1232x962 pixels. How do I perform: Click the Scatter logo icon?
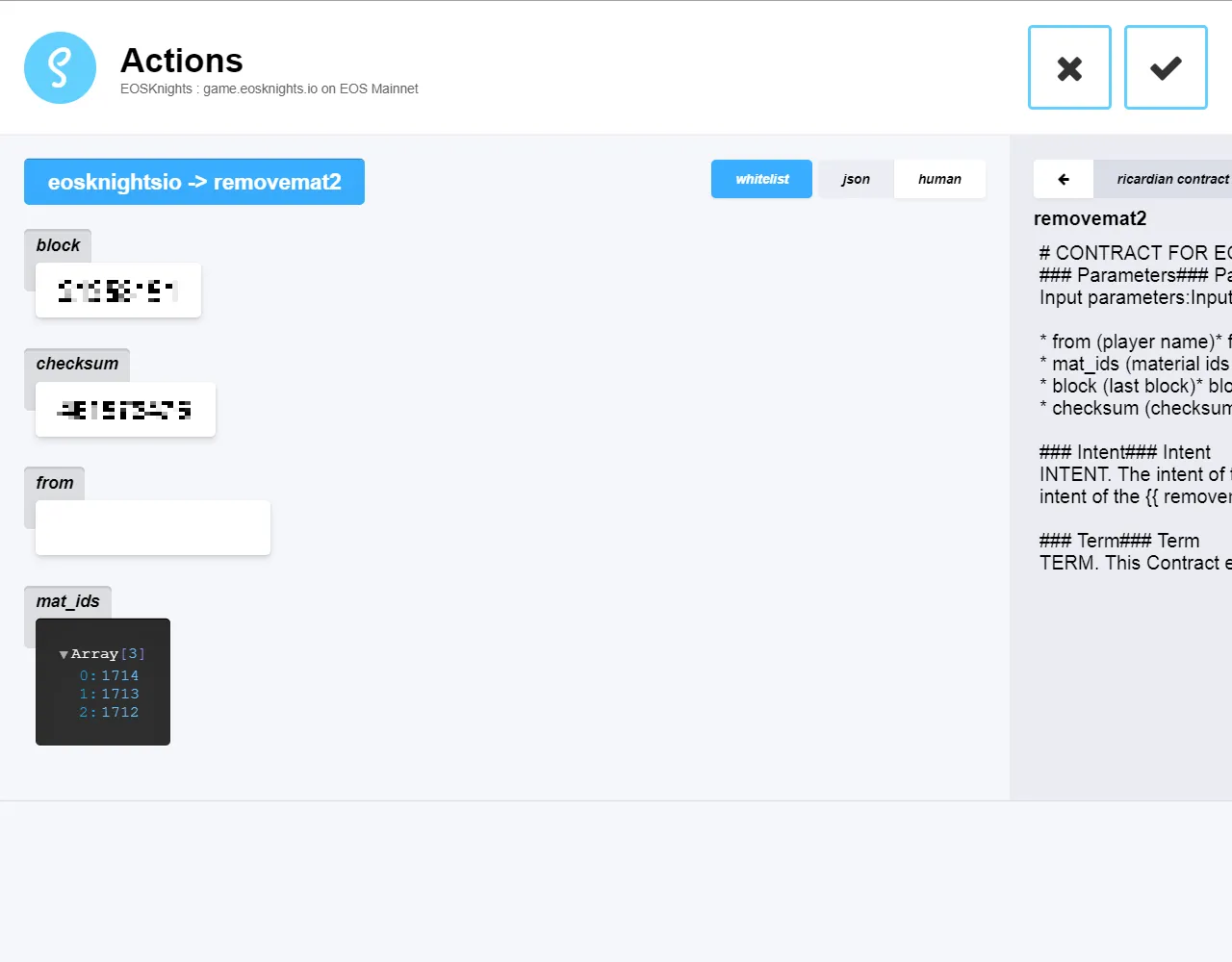tap(60, 68)
